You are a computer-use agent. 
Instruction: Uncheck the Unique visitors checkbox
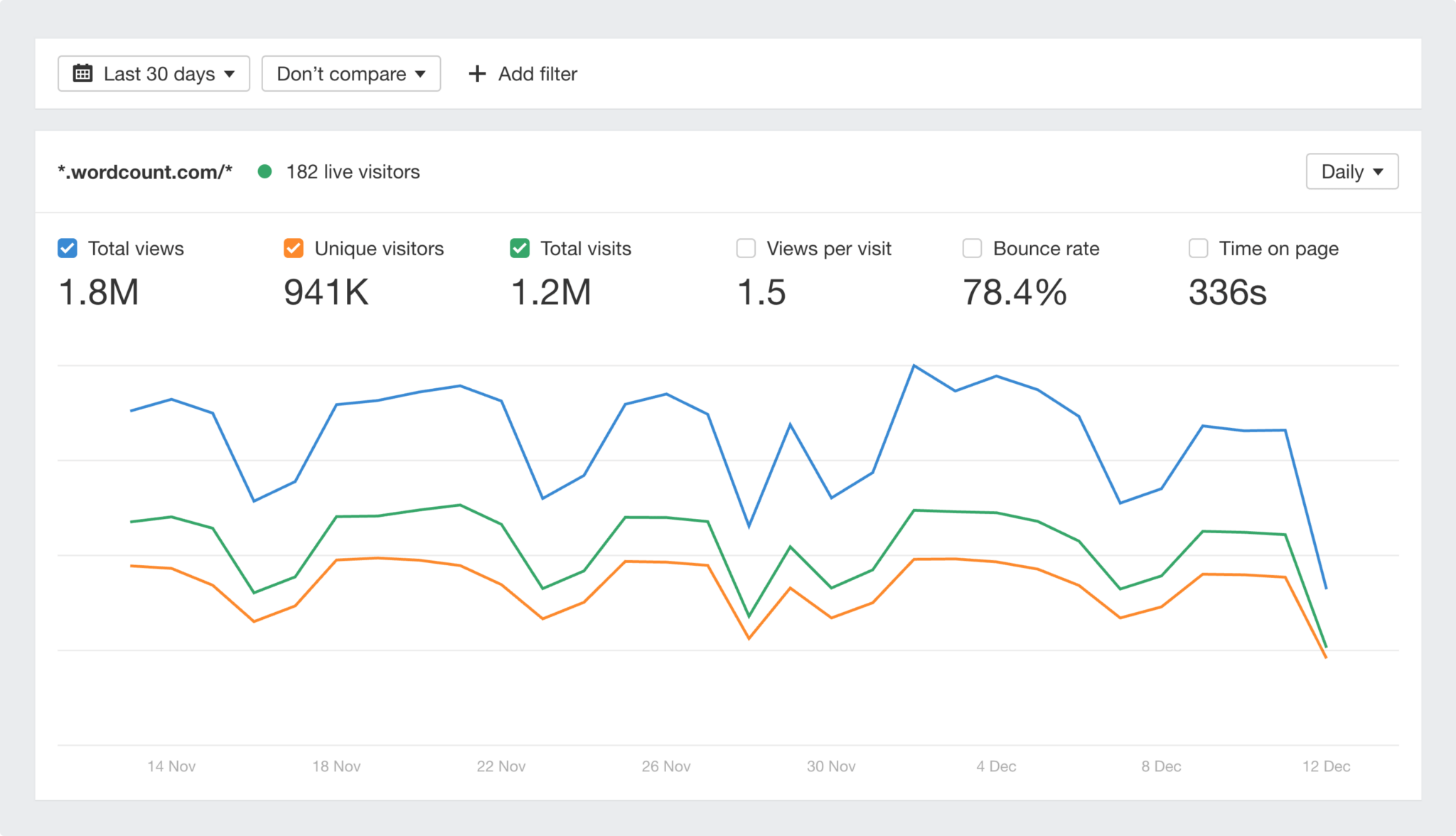(x=294, y=248)
